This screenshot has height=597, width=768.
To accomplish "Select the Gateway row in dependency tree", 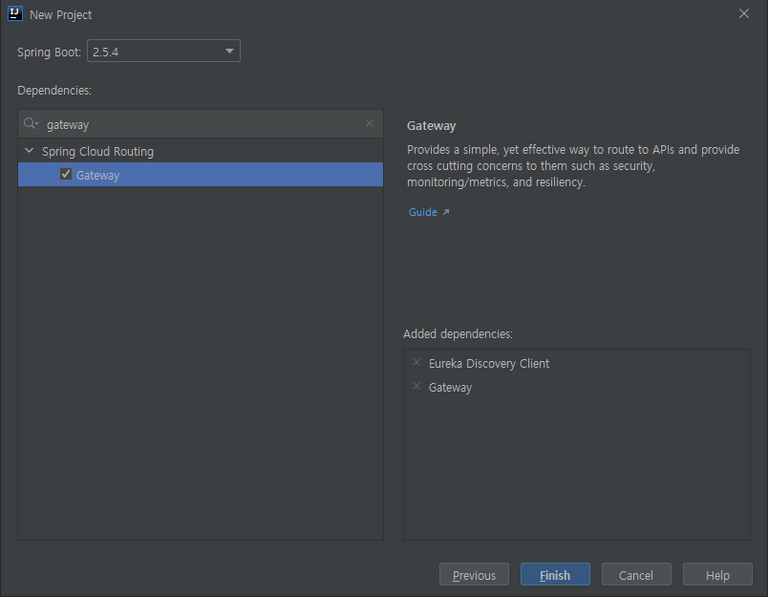I will pos(200,174).
